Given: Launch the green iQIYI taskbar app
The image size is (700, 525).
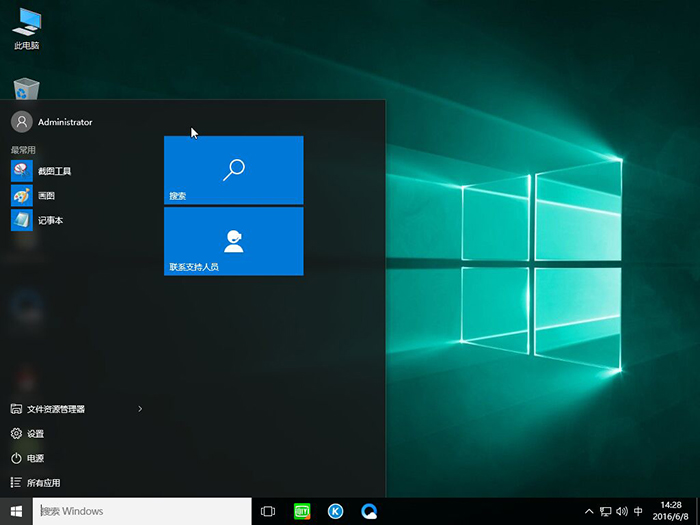Looking at the screenshot, I should (302, 511).
